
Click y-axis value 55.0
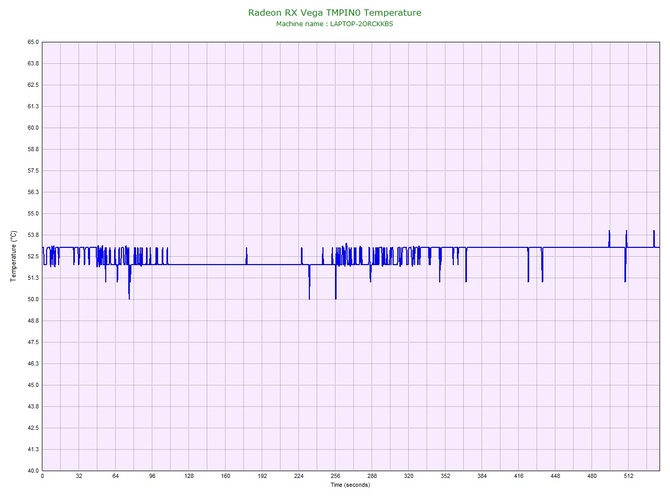point(33,214)
